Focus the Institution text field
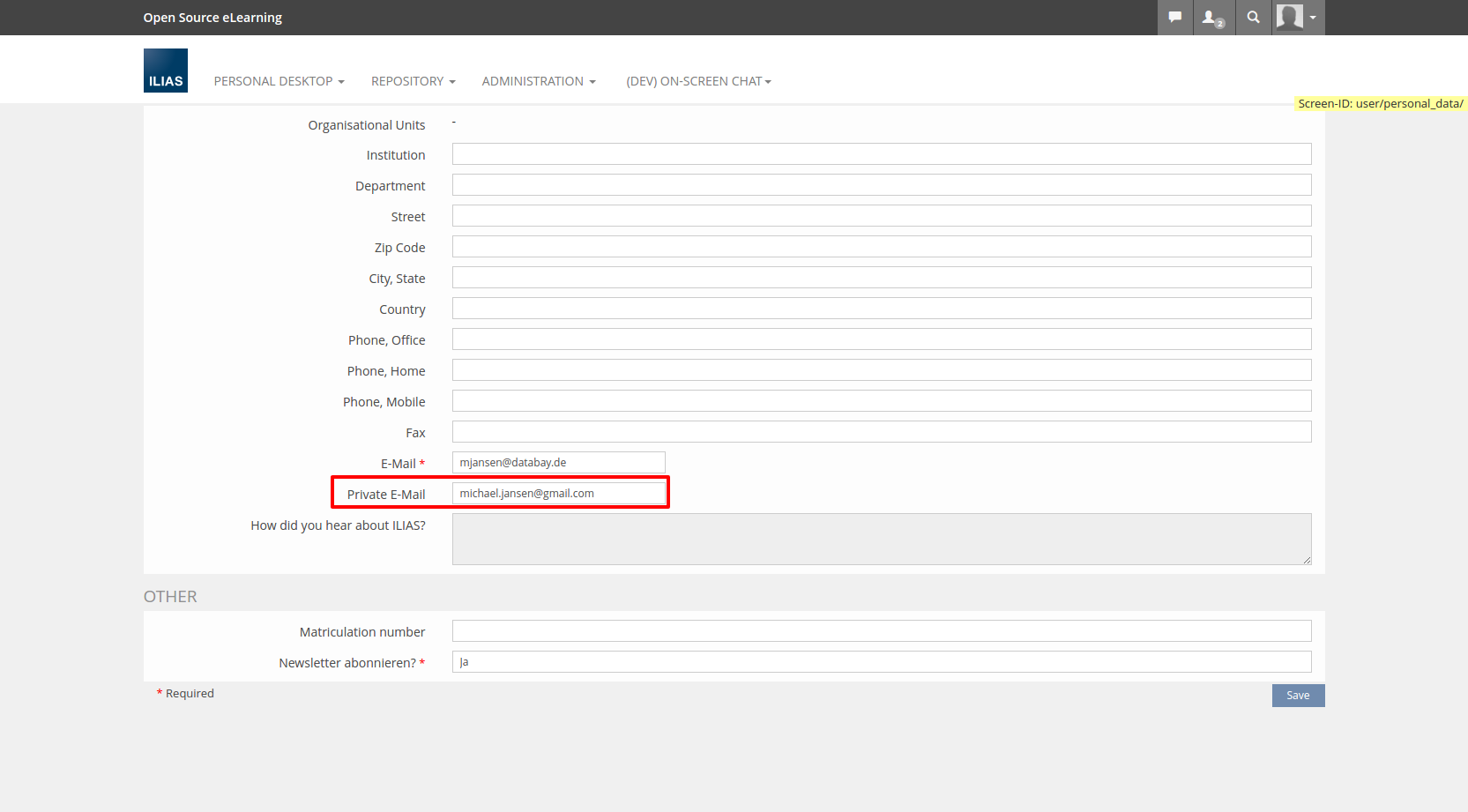This screenshot has width=1468, height=812. 881,154
